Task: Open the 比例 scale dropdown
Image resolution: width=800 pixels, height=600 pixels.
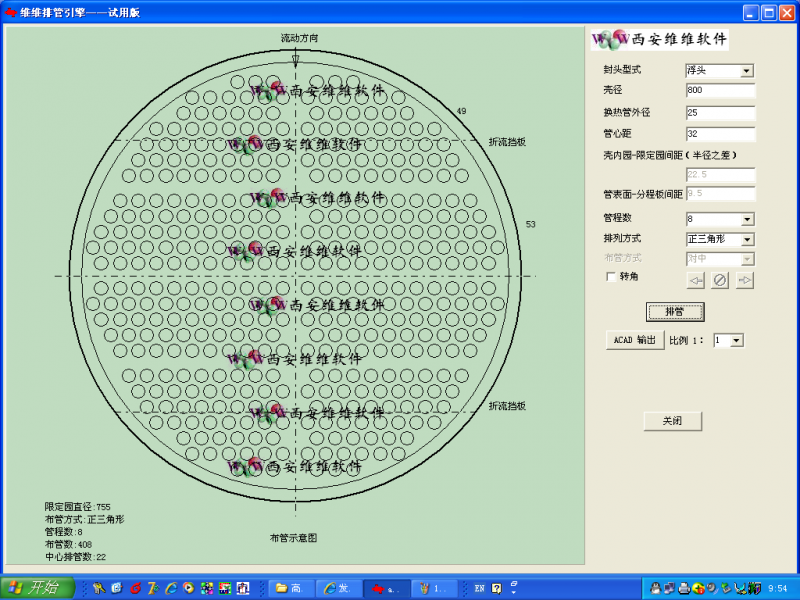Action: coord(736,340)
